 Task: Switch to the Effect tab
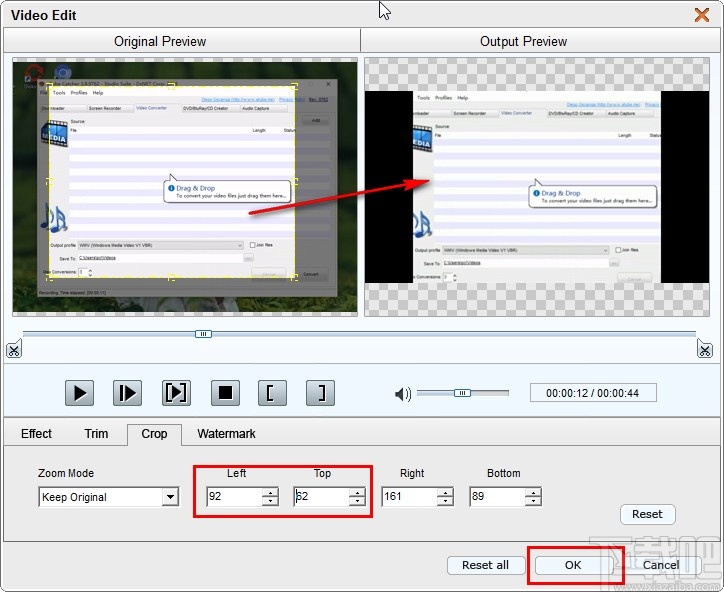[x=36, y=434]
